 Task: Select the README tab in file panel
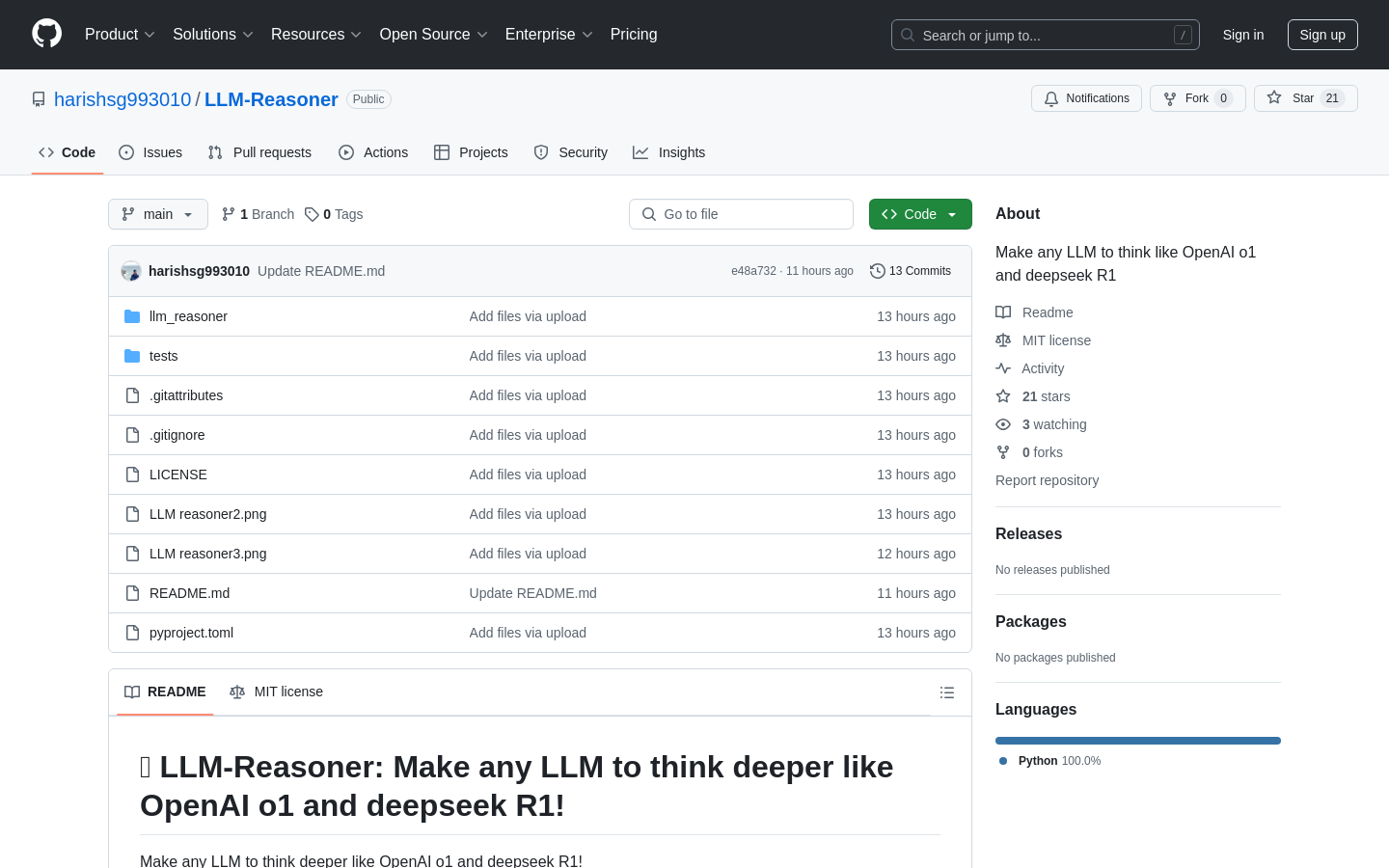165,692
